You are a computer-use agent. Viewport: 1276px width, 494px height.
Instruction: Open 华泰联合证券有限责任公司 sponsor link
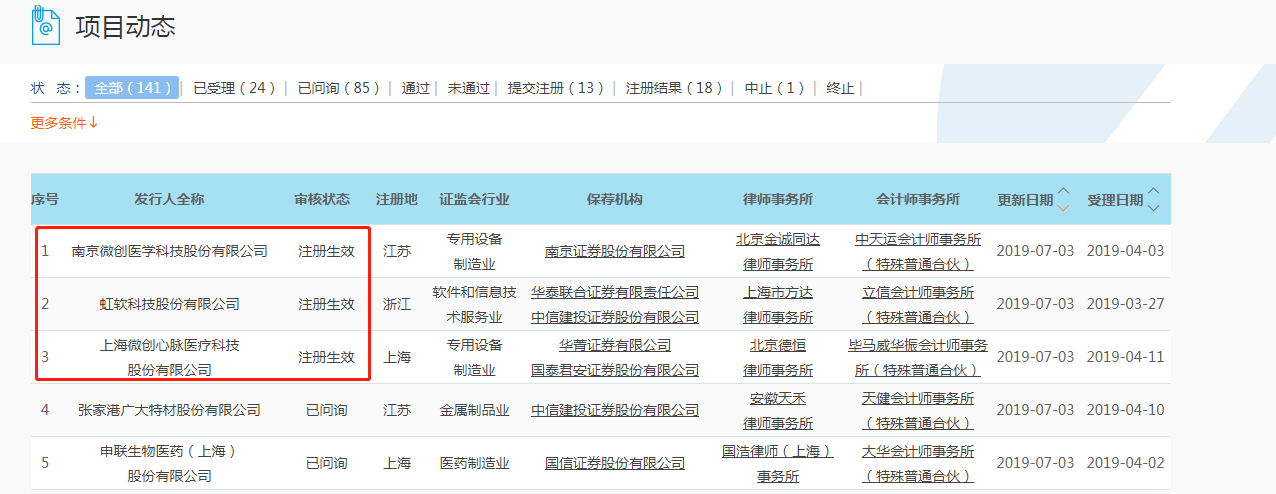pyautogui.click(x=615, y=292)
